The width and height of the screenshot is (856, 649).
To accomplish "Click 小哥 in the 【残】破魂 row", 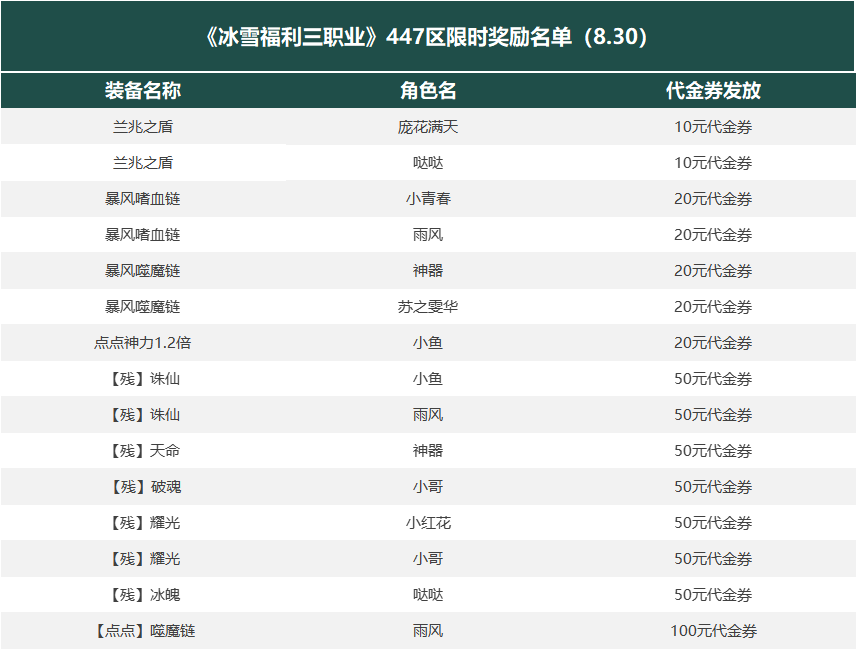I will [x=428, y=487].
